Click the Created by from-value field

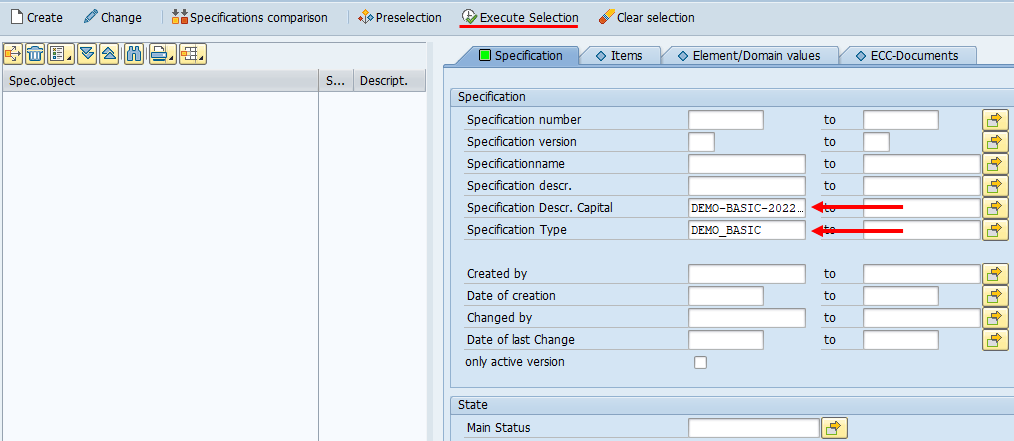[746, 274]
